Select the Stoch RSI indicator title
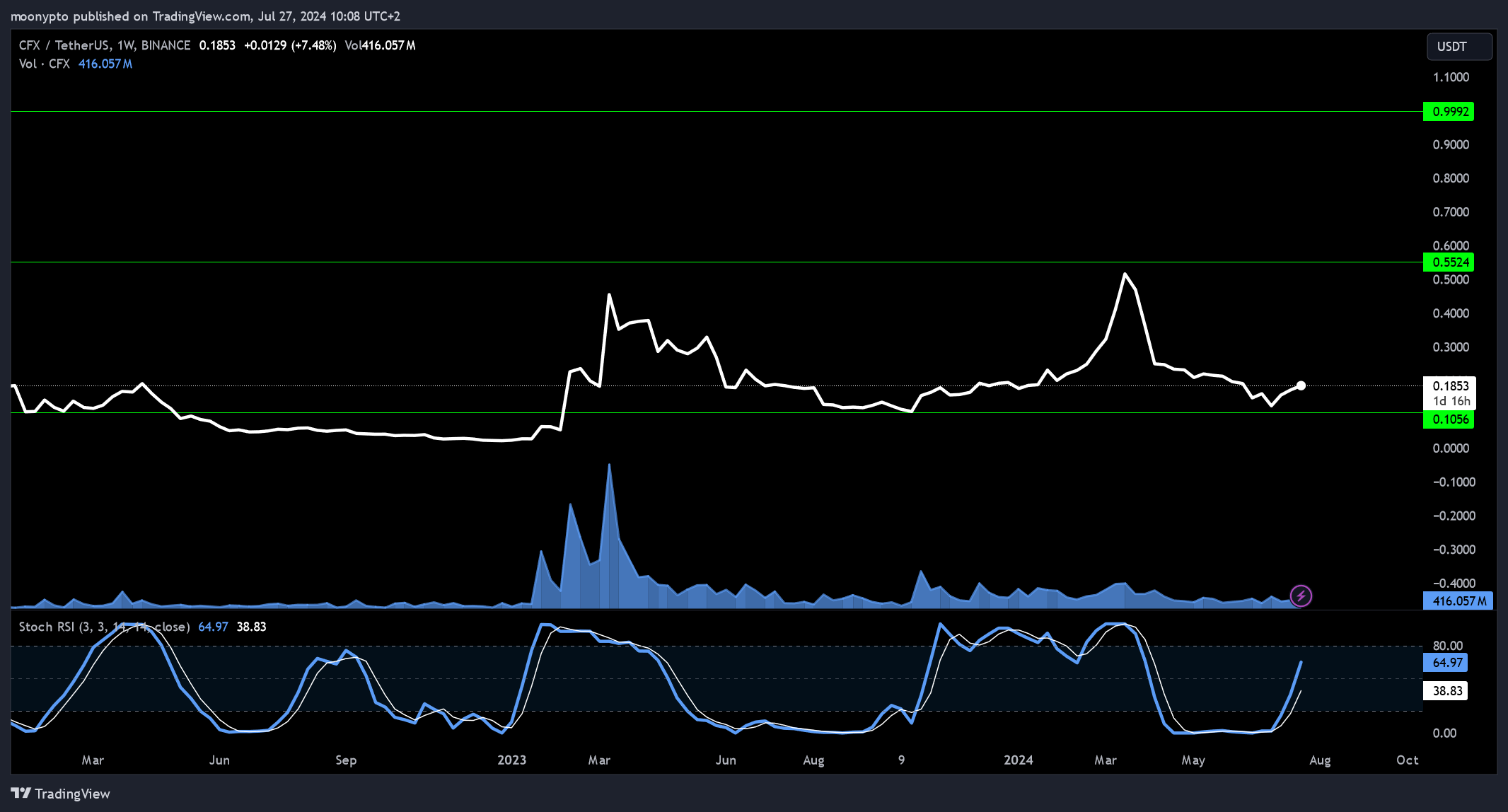Viewport: 1508px width, 812px height. [104, 627]
